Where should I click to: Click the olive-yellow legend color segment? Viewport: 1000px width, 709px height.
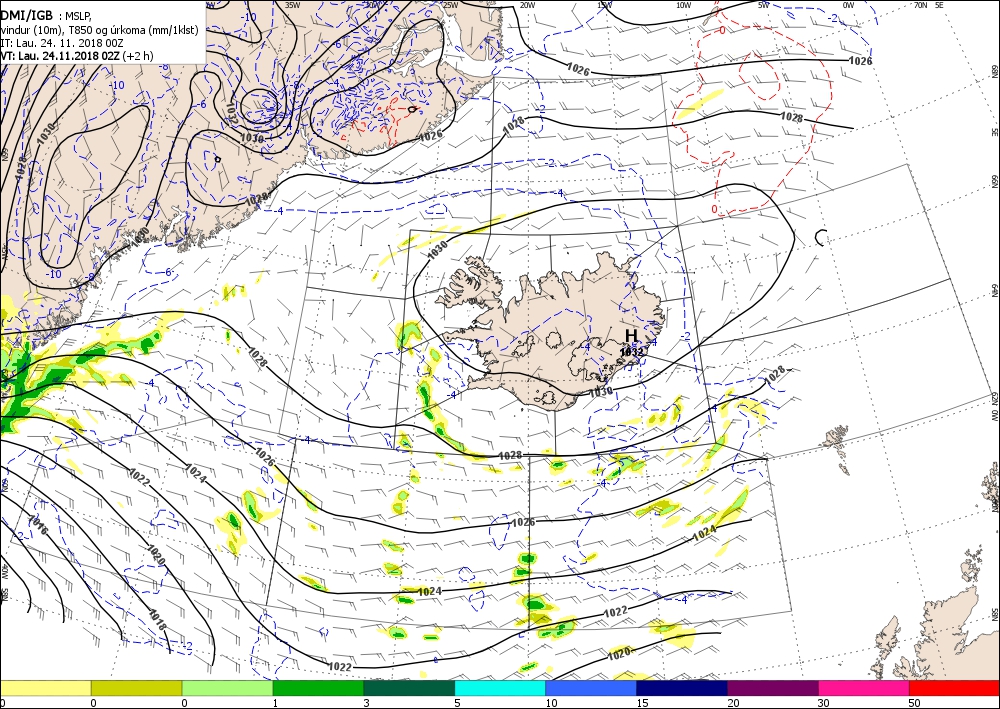click(x=136, y=688)
